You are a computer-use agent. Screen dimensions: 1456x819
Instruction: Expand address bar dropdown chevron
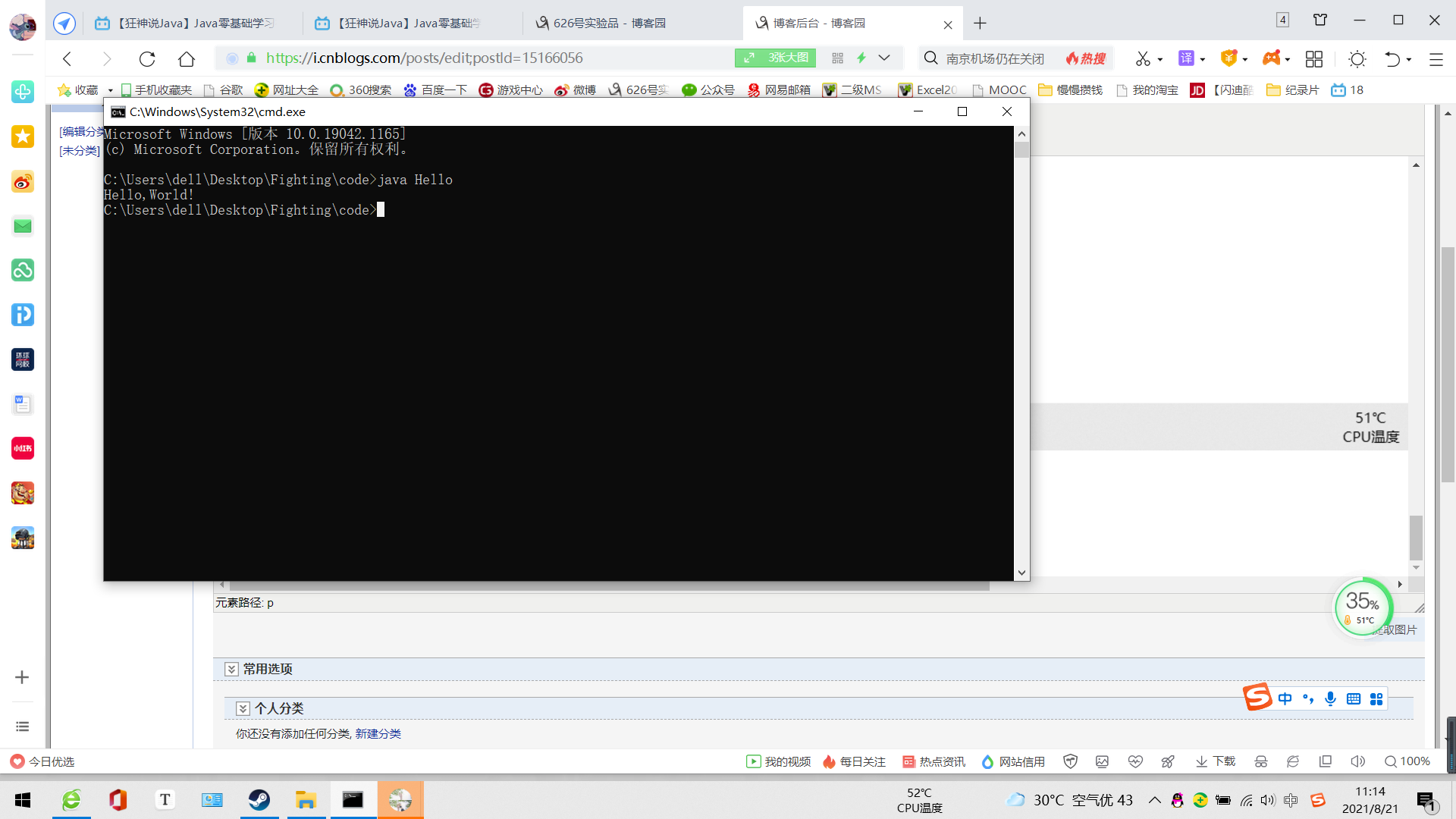[x=884, y=58]
